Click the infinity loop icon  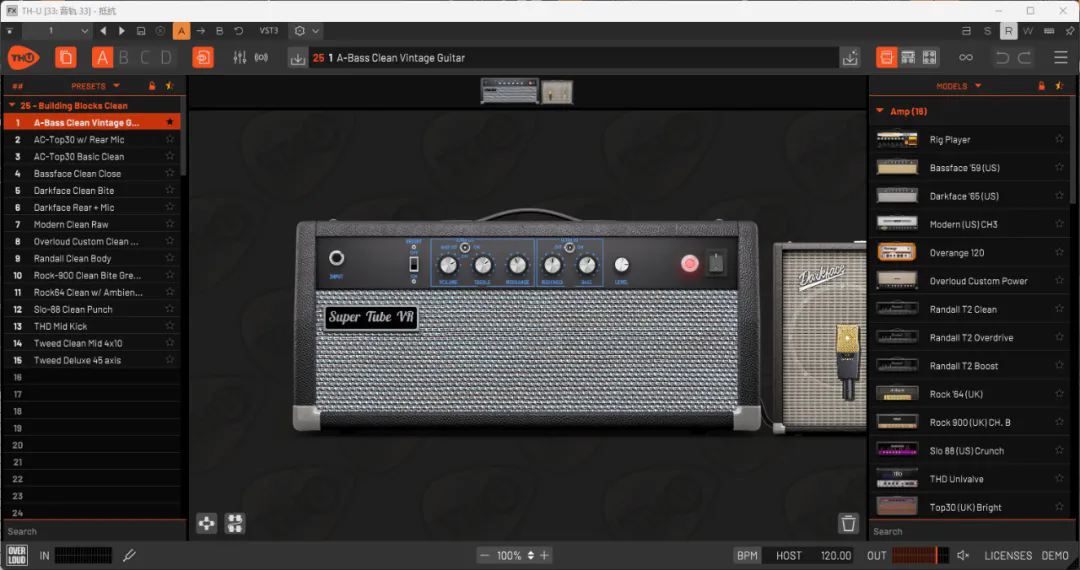pyautogui.click(x=966, y=58)
